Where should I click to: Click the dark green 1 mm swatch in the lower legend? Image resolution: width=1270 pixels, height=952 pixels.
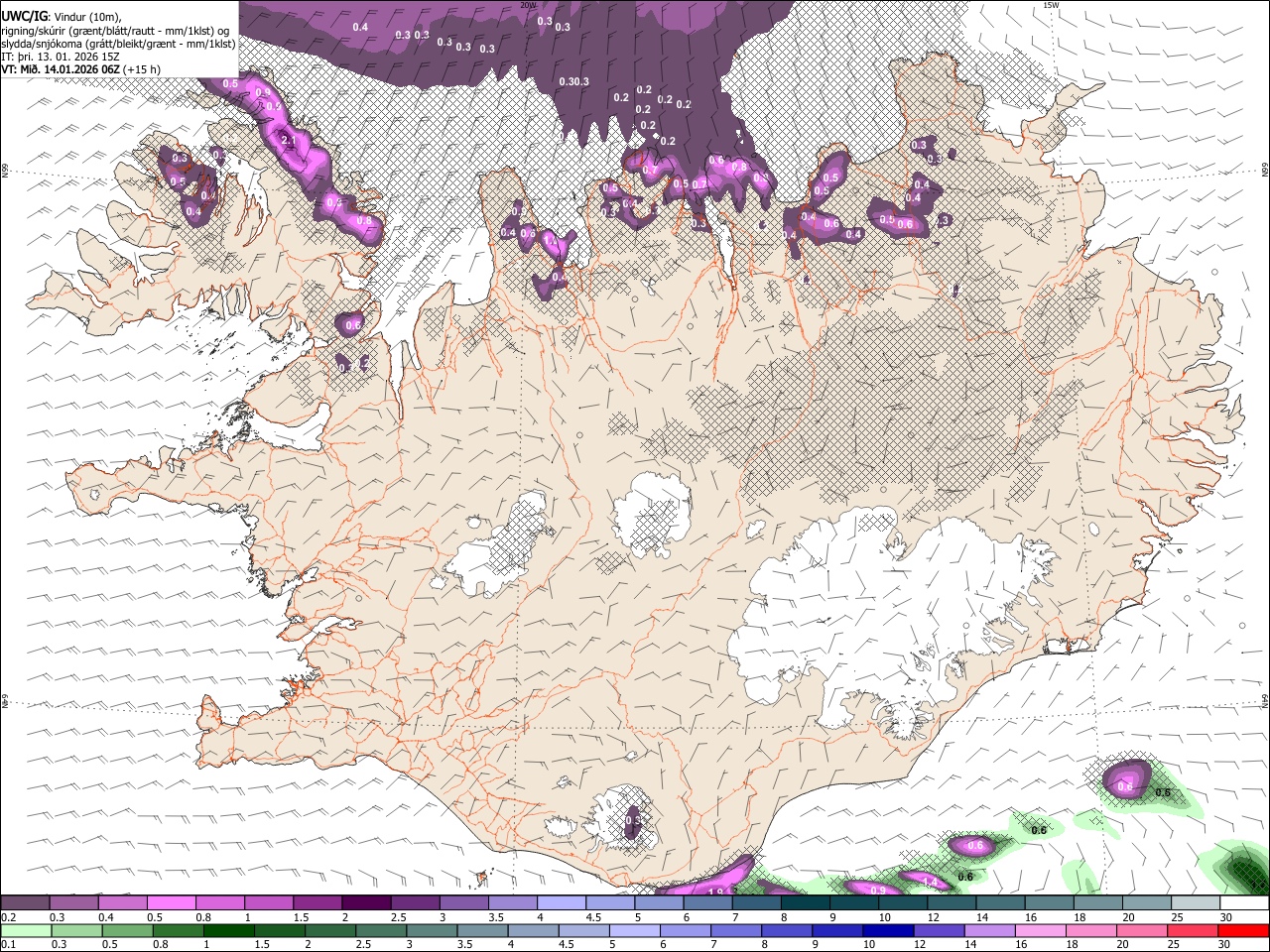pos(228,930)
